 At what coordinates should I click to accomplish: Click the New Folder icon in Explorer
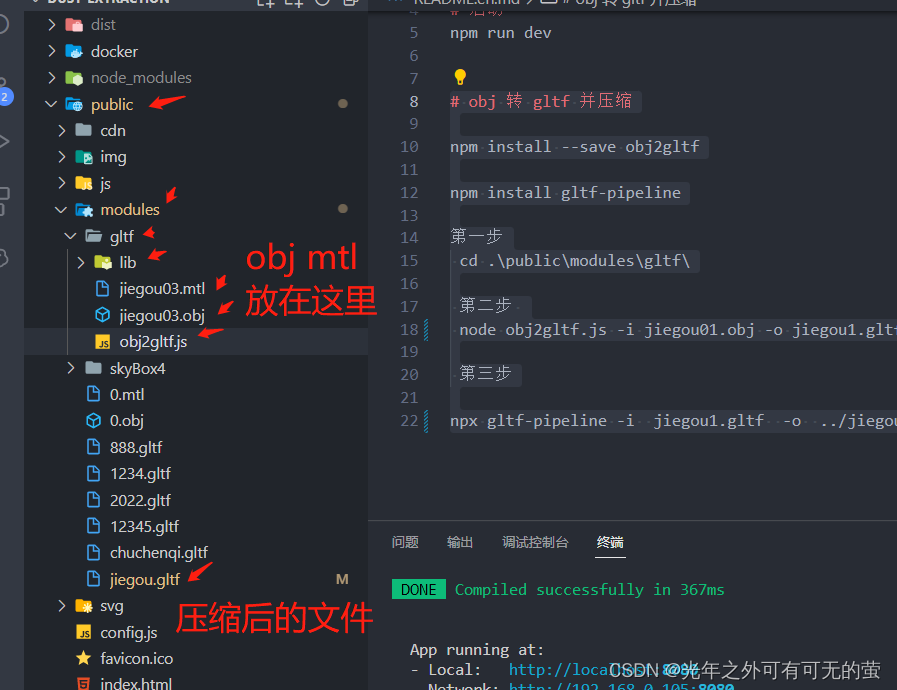(293, 5)
